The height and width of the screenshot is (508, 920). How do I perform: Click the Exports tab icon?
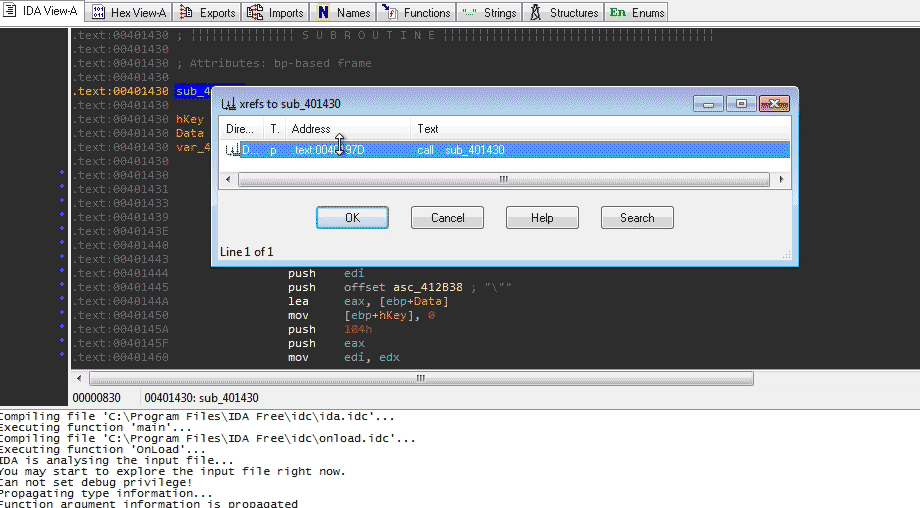tap(186, 13)
